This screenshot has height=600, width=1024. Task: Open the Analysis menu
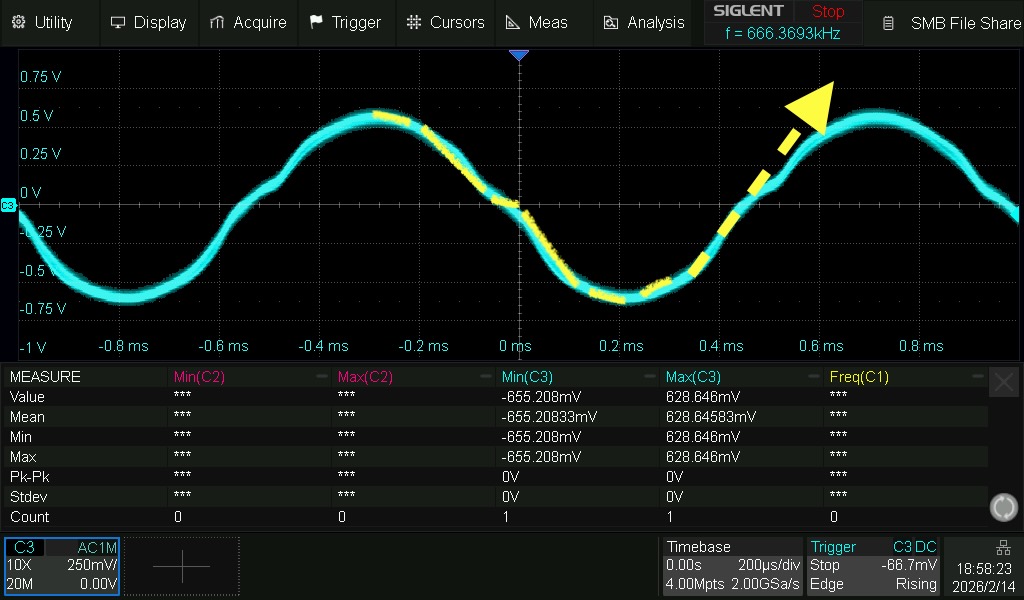pos(643,22)
